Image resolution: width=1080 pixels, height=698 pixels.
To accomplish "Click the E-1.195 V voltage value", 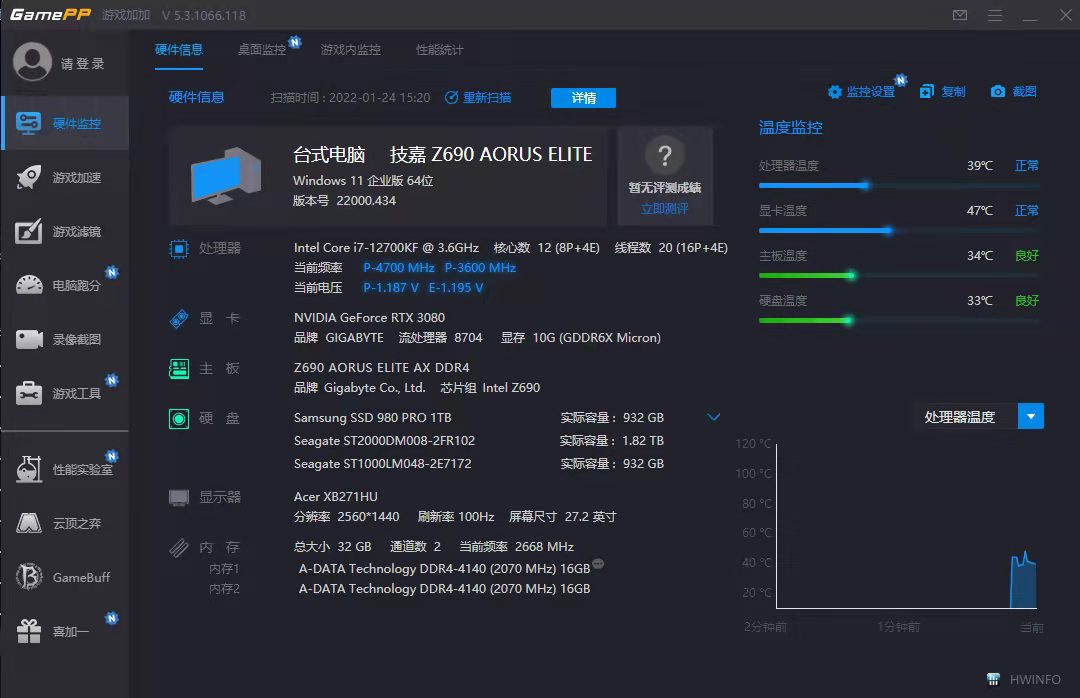I will pos(456,287).
